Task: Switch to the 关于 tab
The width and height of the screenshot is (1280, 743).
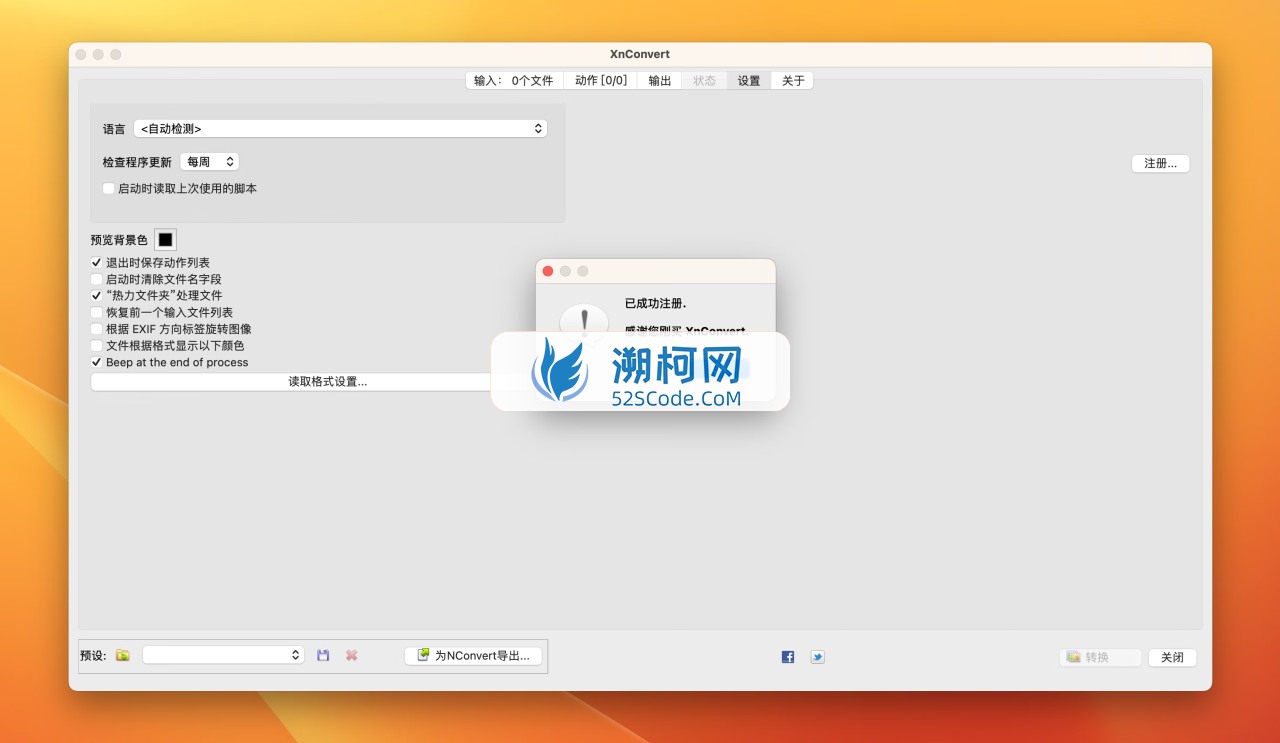Action: point(793,81)
